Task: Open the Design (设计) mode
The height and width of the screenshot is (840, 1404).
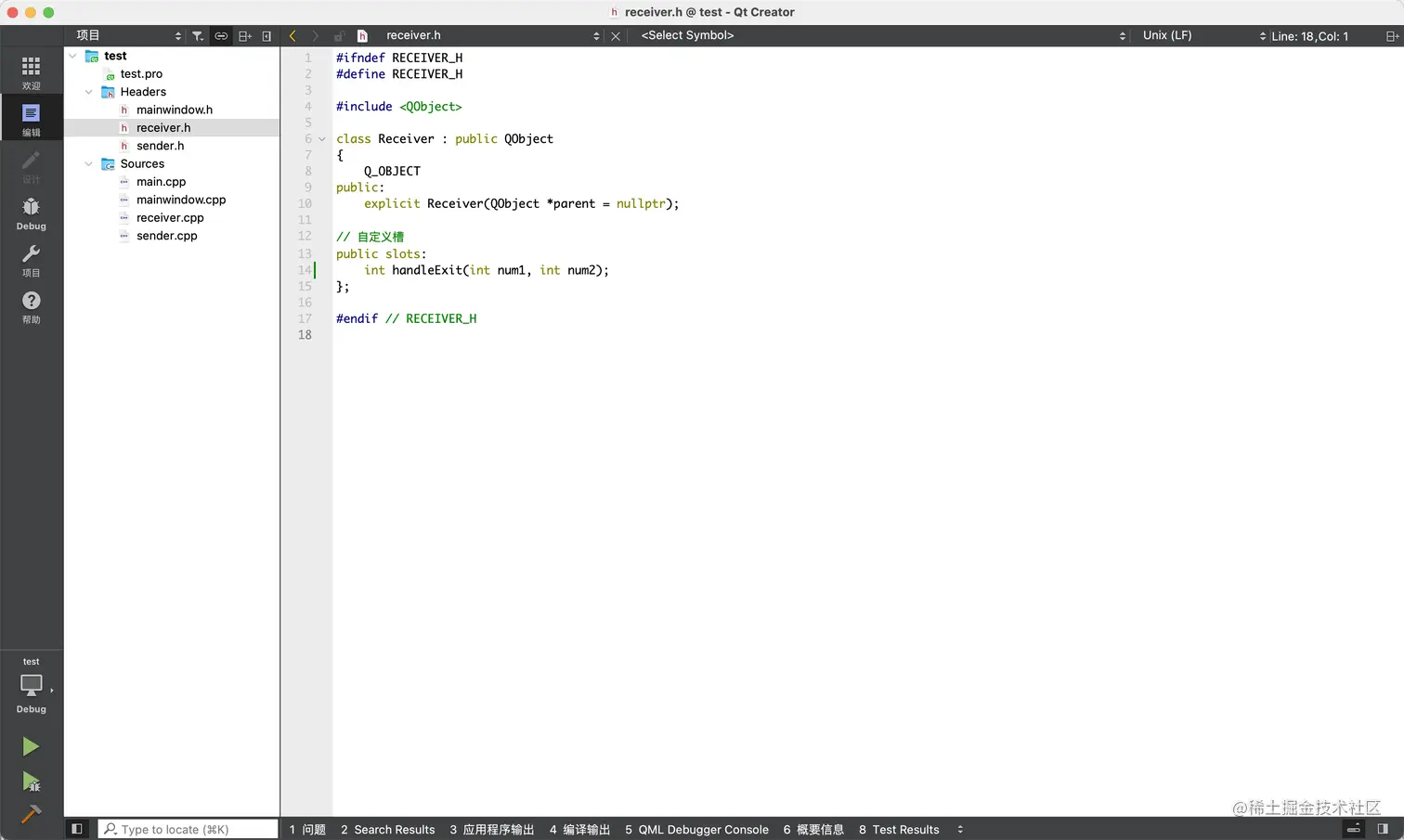Action: coord(31,166)
